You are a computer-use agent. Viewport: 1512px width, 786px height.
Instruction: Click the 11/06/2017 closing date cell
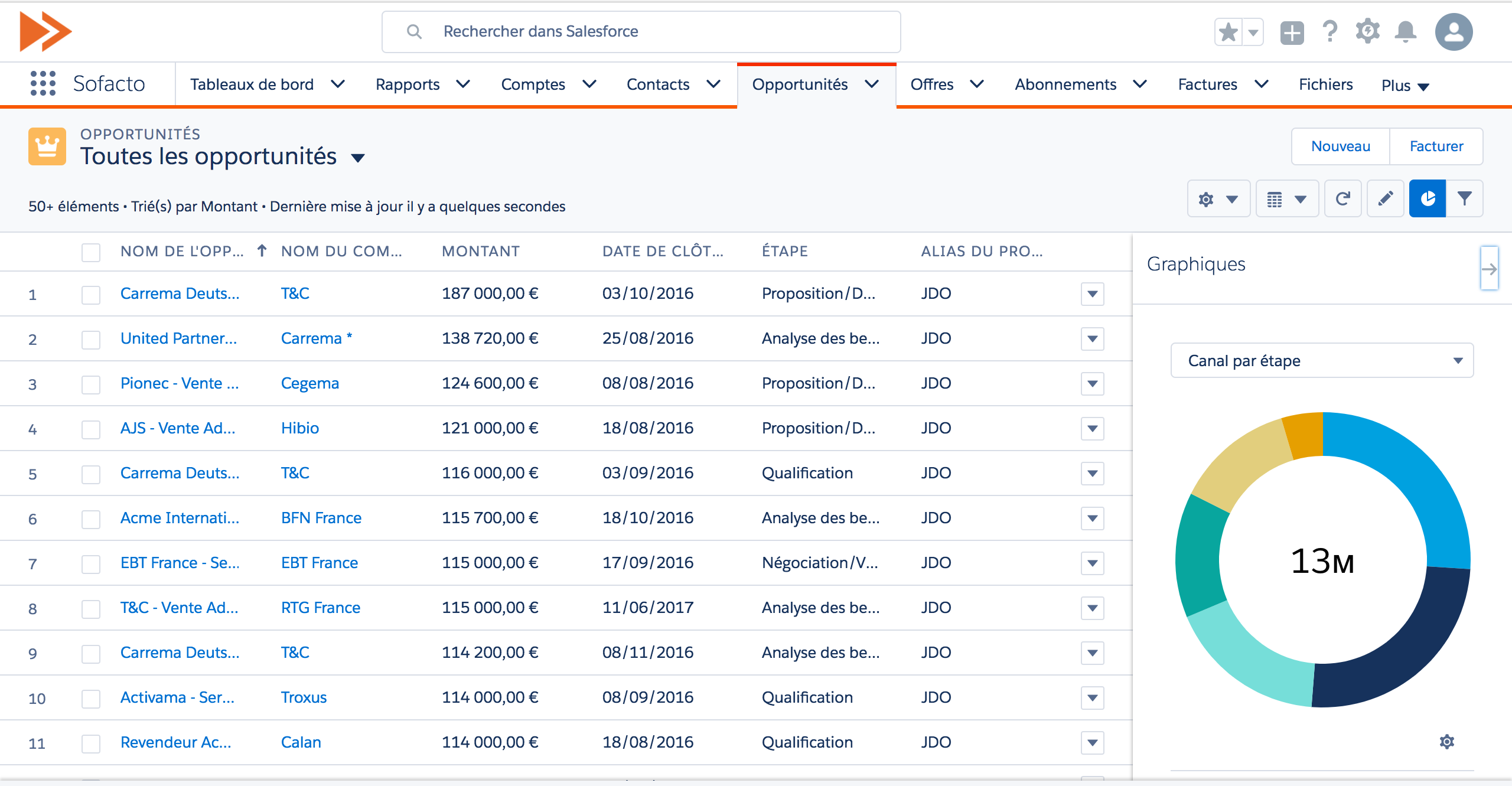648,608
